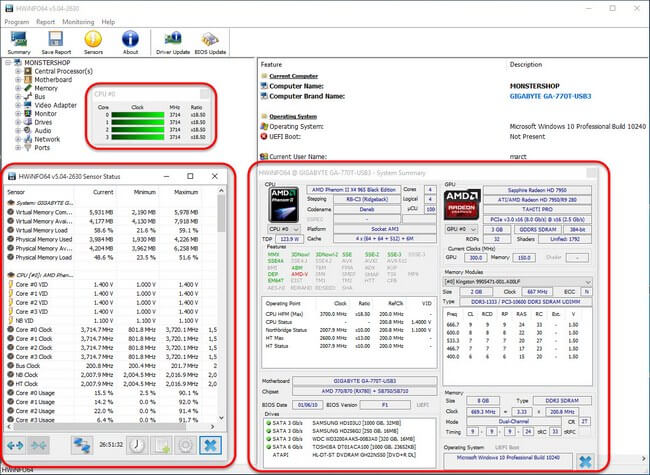The width and height of the screenshot is (650, 475).
Task: Select the Audio tree item
Action: (43, 131)
